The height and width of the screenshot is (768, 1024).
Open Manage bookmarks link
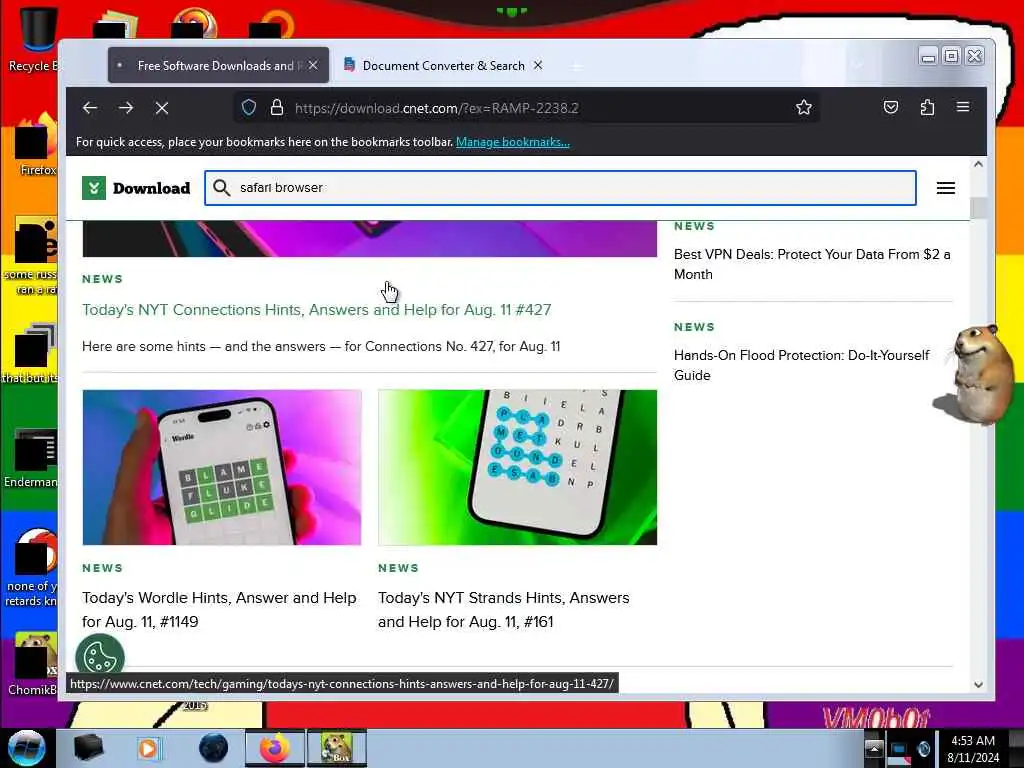coord(513,142)
